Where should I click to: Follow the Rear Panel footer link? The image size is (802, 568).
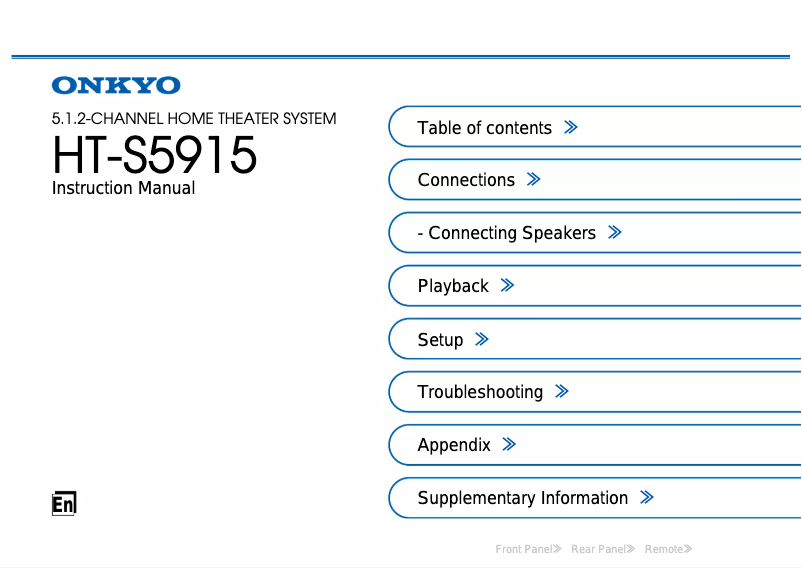pos(602,549)
